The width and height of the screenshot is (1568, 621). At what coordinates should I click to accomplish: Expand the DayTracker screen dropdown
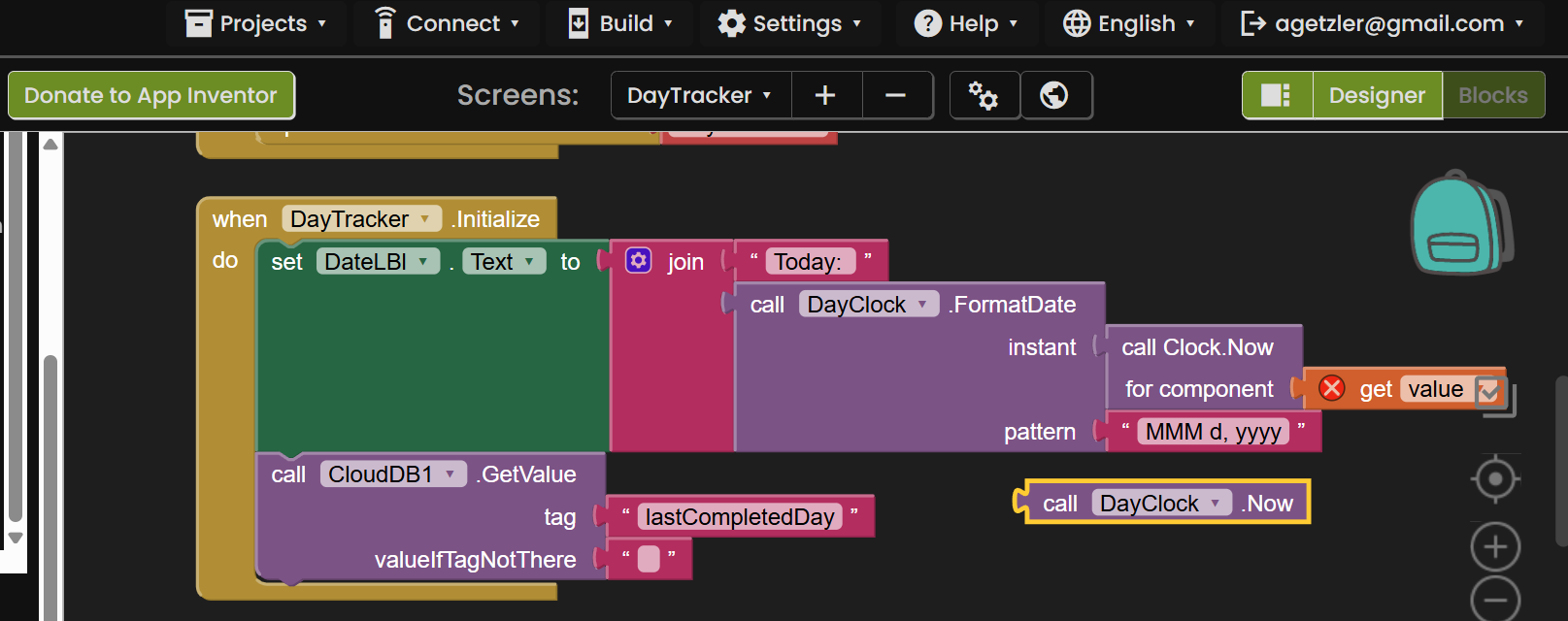(700, 95)
